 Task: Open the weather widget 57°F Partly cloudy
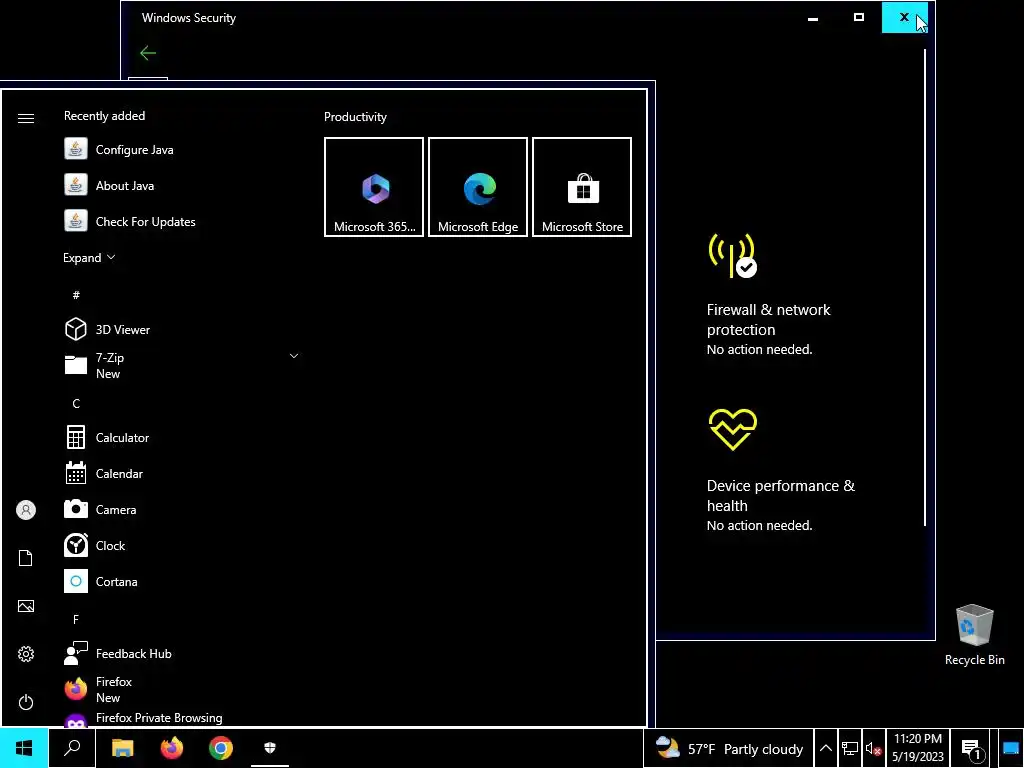pos(729,748)
